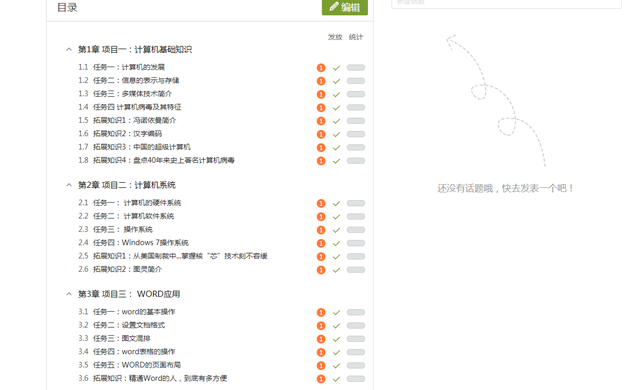The image size is (631, 390).
Task: Click green checkmark on section 3.5 WORD
Action: [336, 366]
